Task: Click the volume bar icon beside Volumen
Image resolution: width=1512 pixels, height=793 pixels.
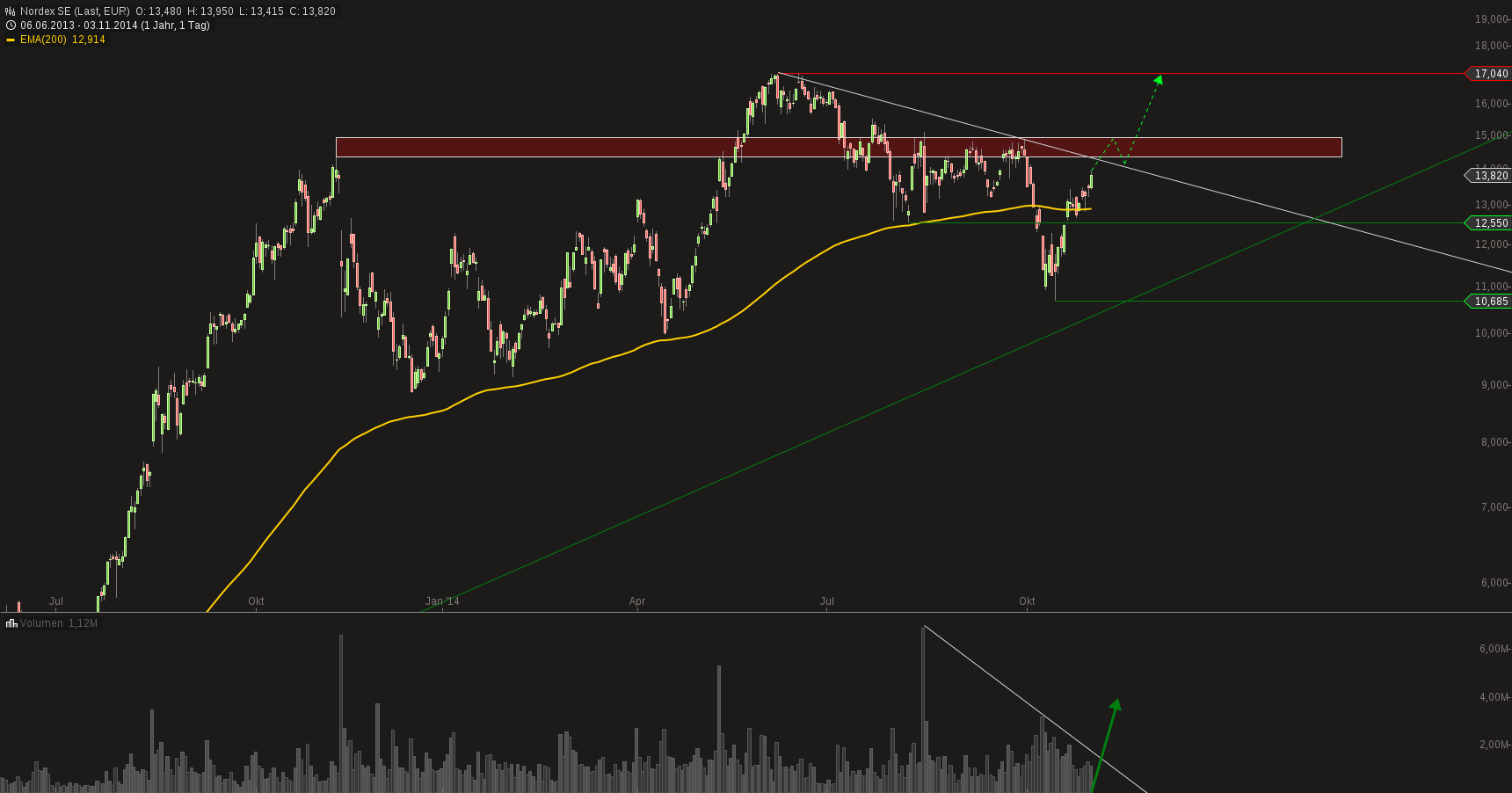Action: click(11, 623)
